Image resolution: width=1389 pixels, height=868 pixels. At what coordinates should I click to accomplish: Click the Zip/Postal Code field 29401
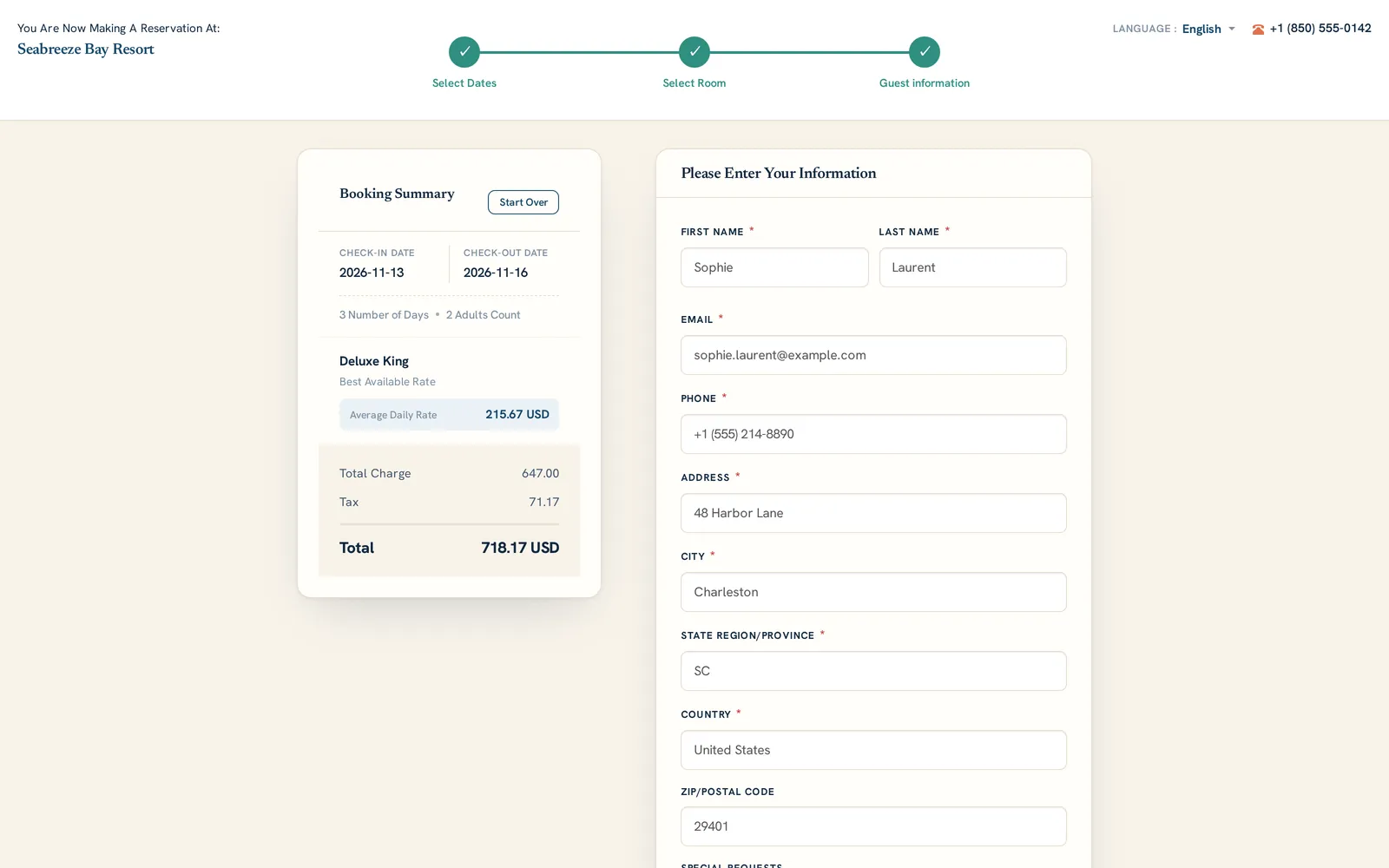point(873,826)
